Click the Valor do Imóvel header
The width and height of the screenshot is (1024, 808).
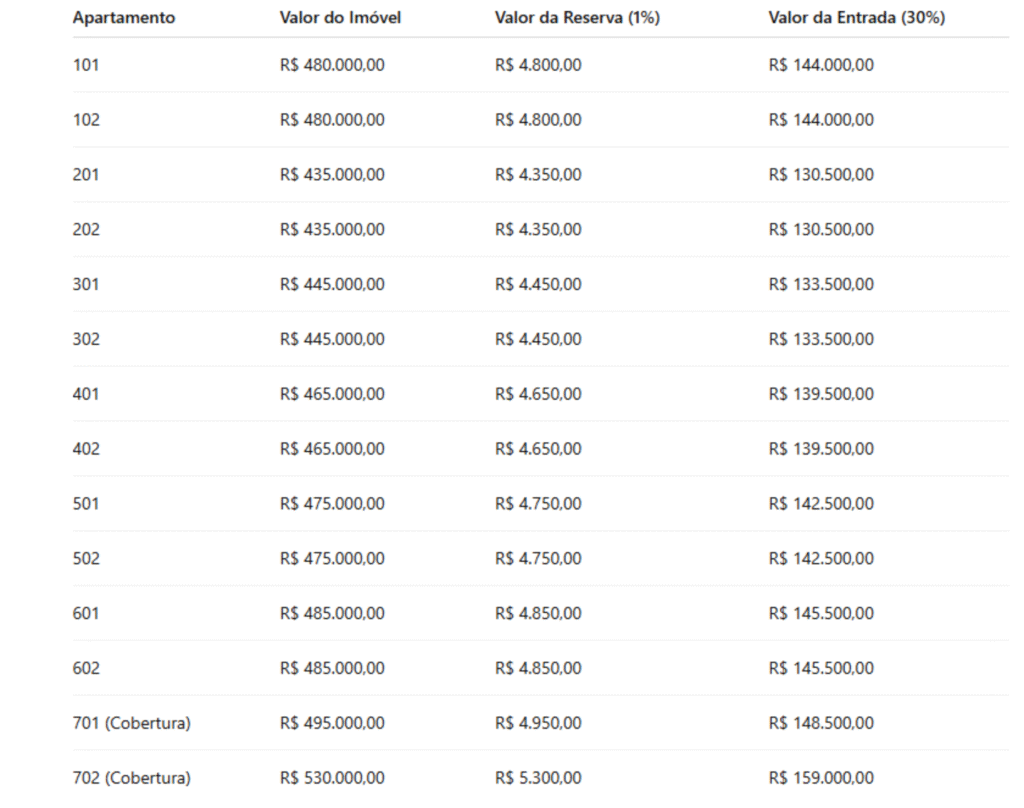click(x=340, y=18)
